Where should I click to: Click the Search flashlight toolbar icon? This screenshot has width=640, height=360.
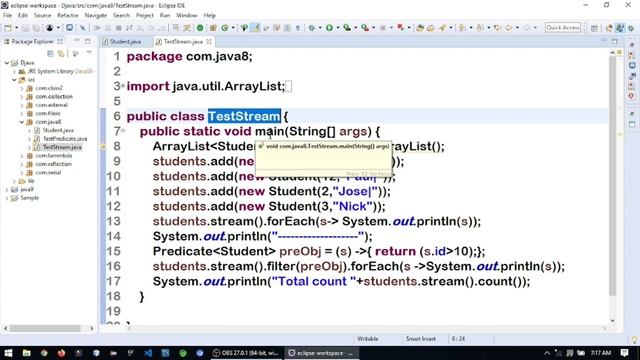pyautogui.click(x=442, y=28)
